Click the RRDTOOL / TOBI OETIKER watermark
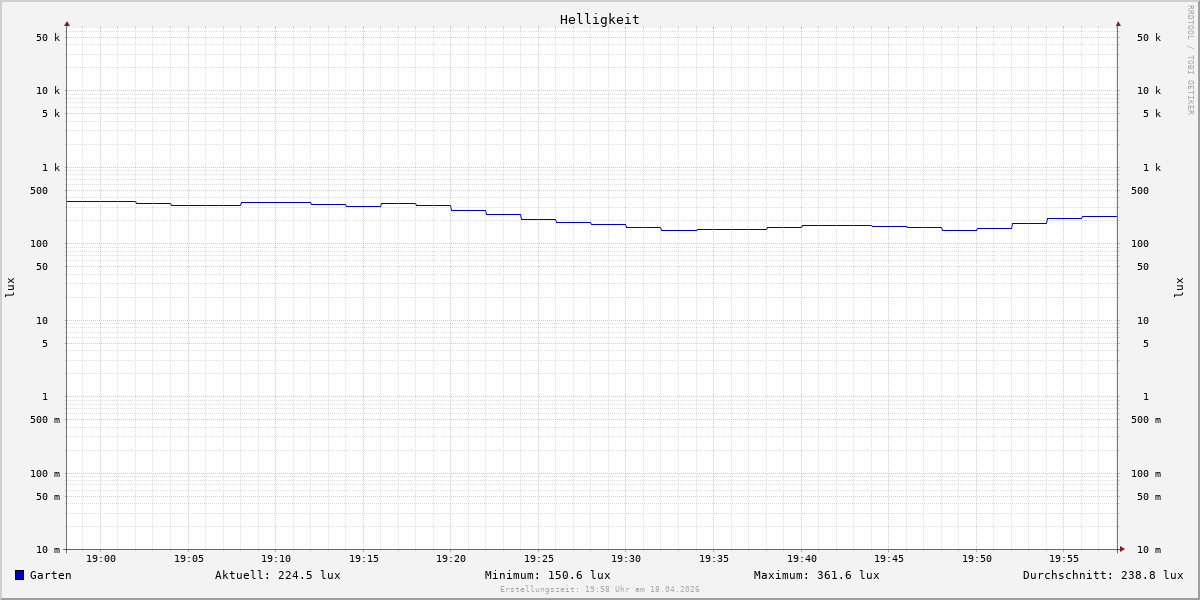This screenshot has width=1200, height=600. 1190,60
